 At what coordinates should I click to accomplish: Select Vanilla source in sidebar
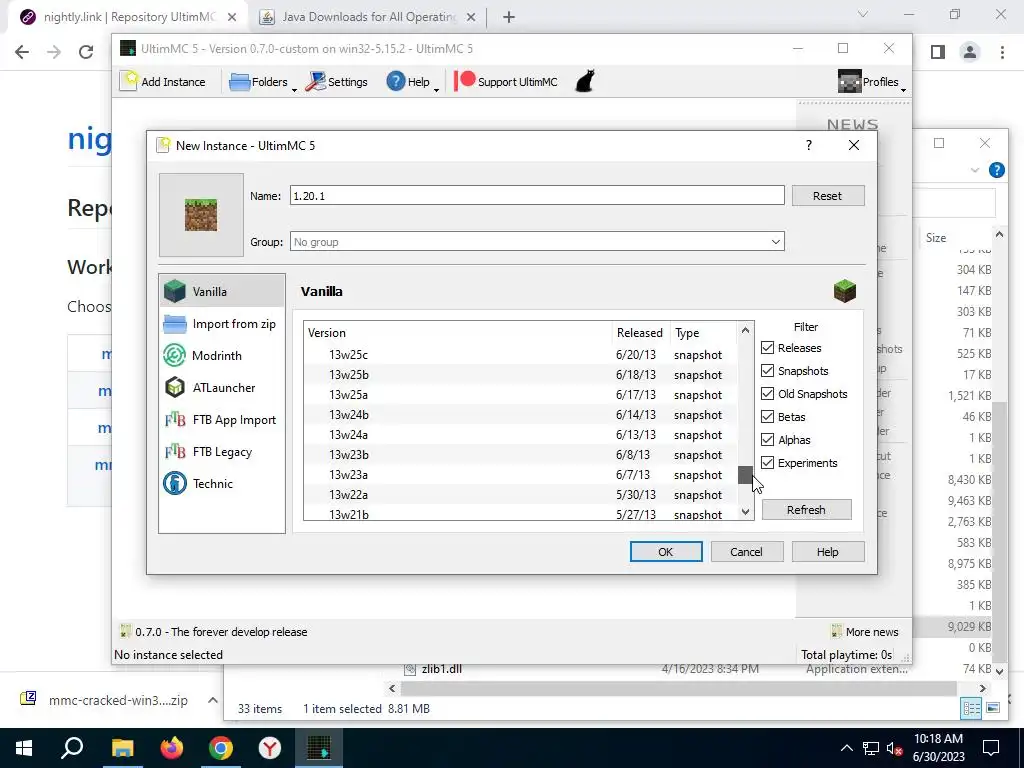(222, 291)
